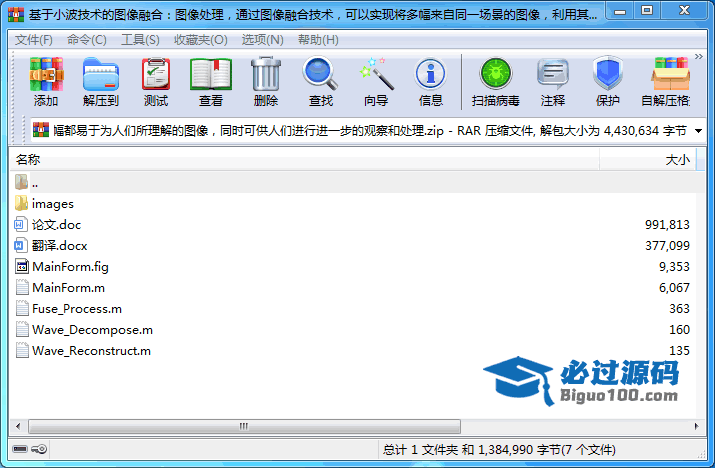Click the horizontal scrollbar right arrow

tap(696, 426)
